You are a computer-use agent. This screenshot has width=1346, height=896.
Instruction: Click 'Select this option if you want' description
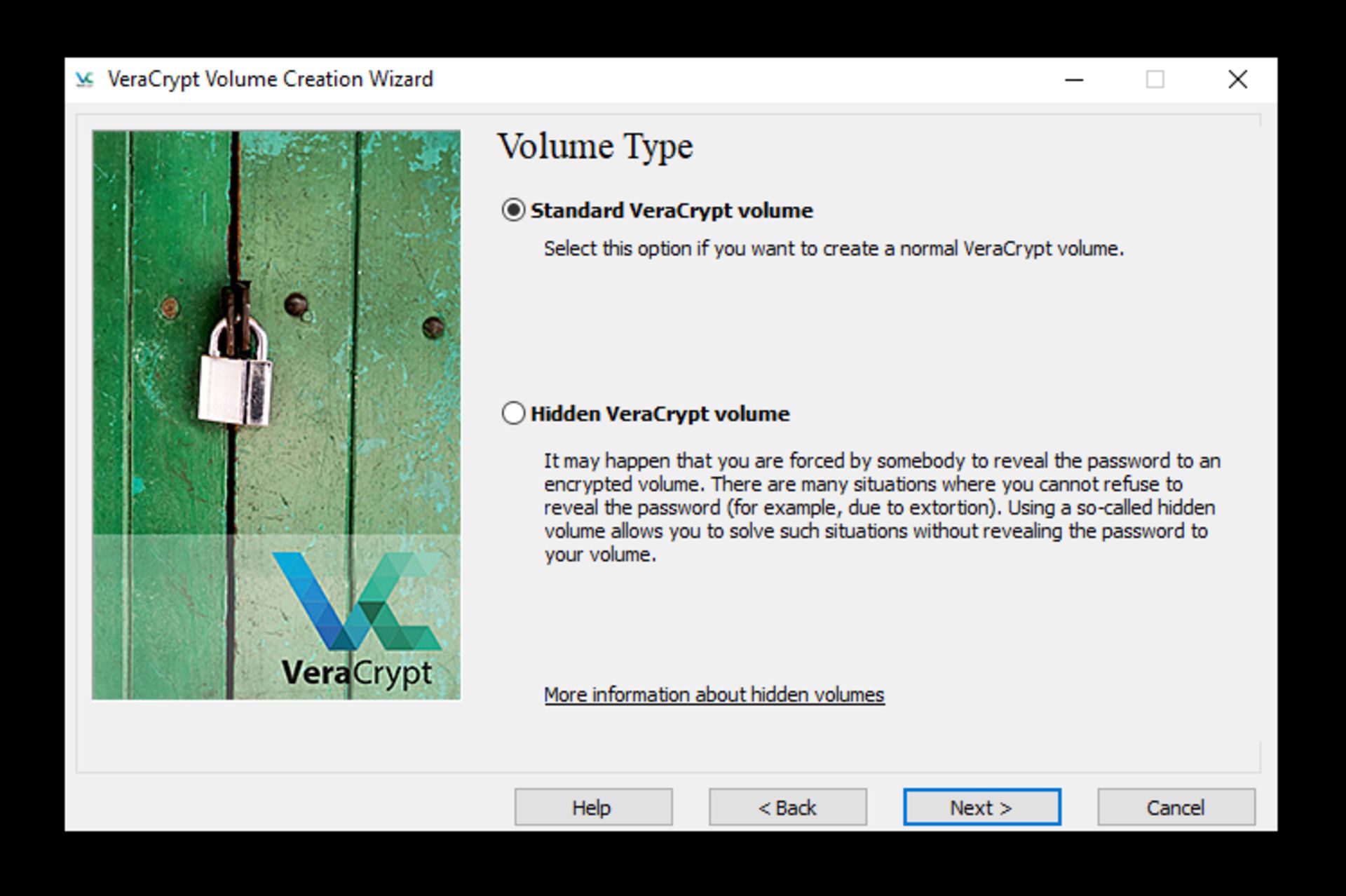pos(834,249)
